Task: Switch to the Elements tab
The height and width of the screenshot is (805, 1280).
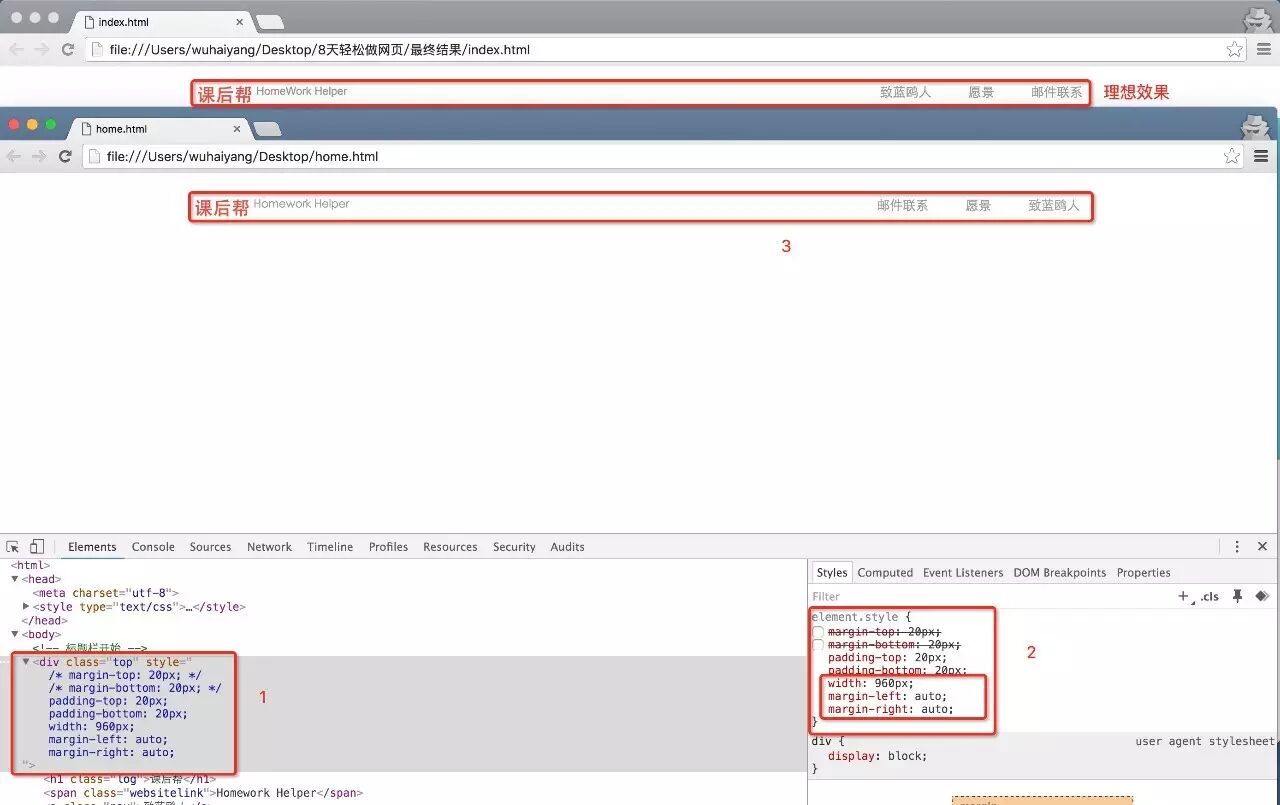Action: coord(92,547)
